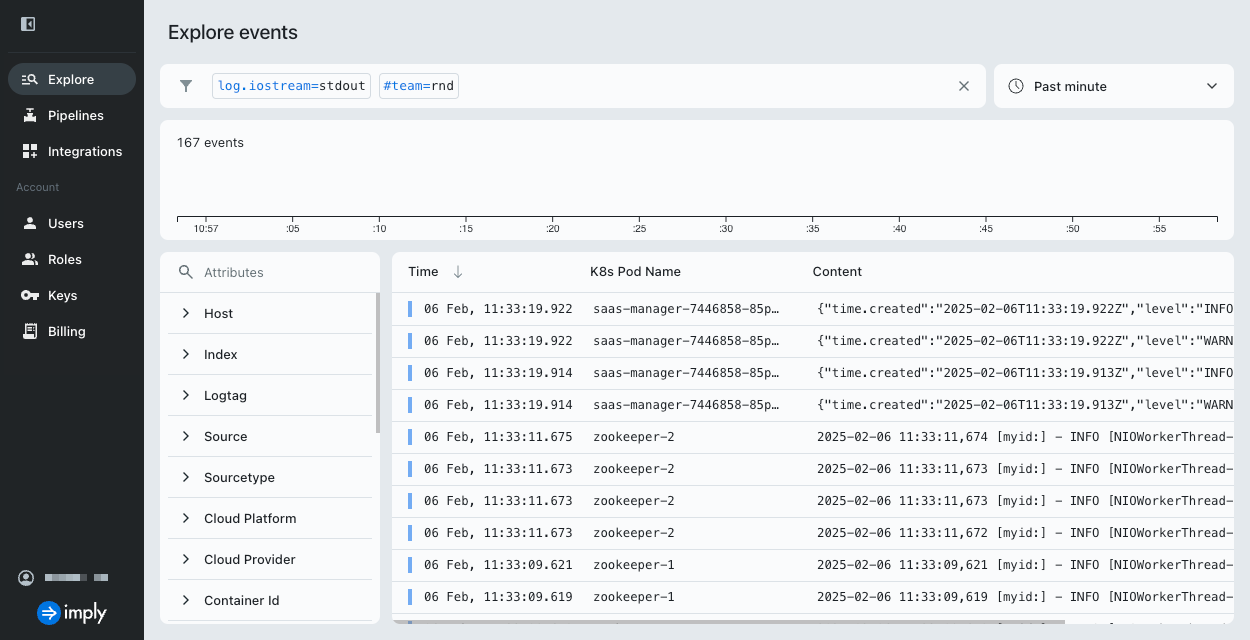The image size is (1250, 640).
Task: Open the 11:33:19.922 WARN event row
Action: pyautogui.click(x=812, y=341)
